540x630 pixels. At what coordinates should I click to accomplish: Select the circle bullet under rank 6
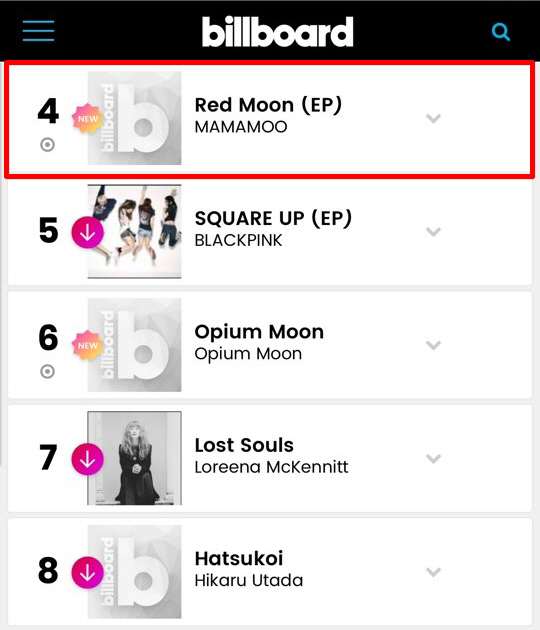click(47, 371)
